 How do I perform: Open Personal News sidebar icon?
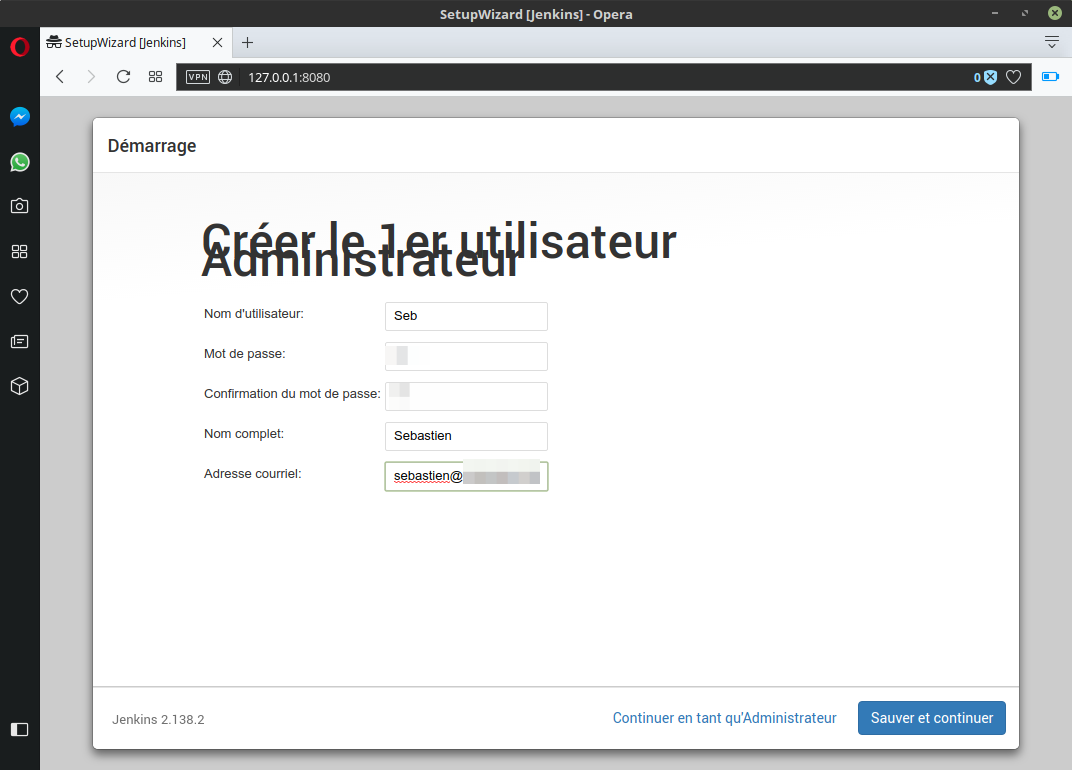[20, 341]
